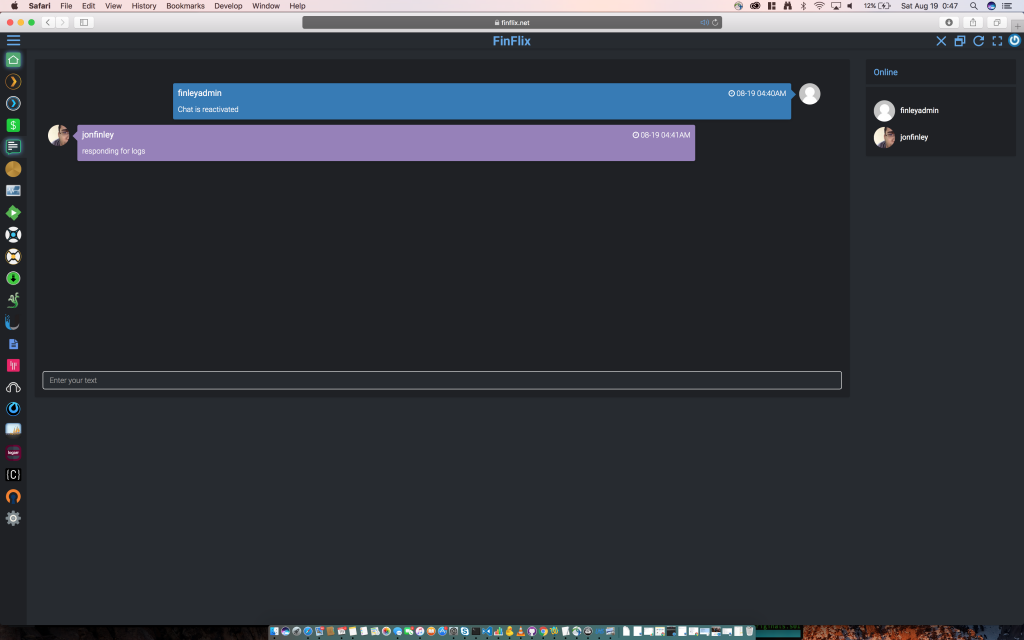The width and height of the screenshot is (1024, 640).
Task: Click the Safari forward arrow button
Action: click(x=62, y=22)
